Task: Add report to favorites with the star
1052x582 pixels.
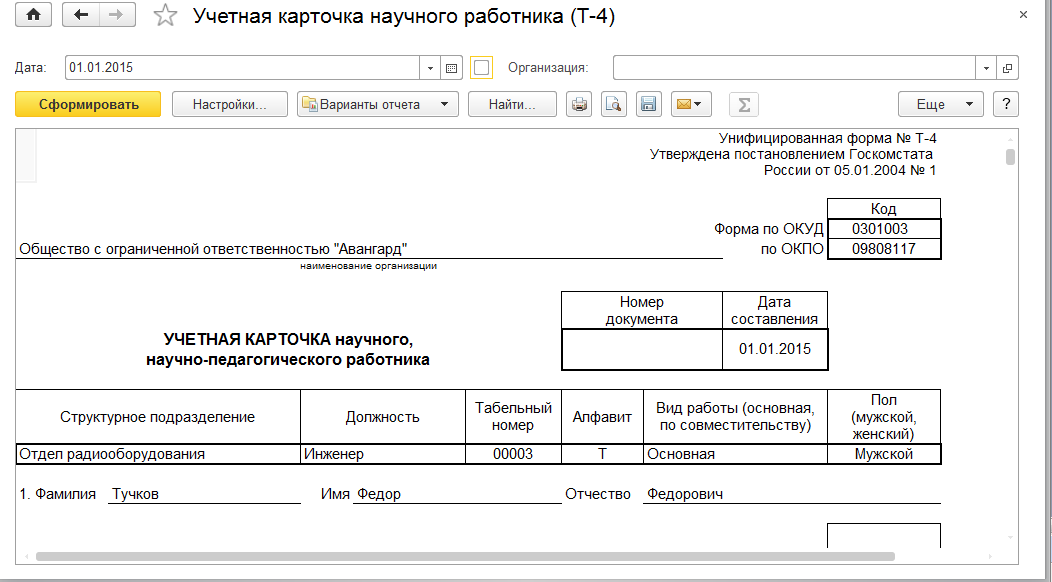Action: point(165,15)
